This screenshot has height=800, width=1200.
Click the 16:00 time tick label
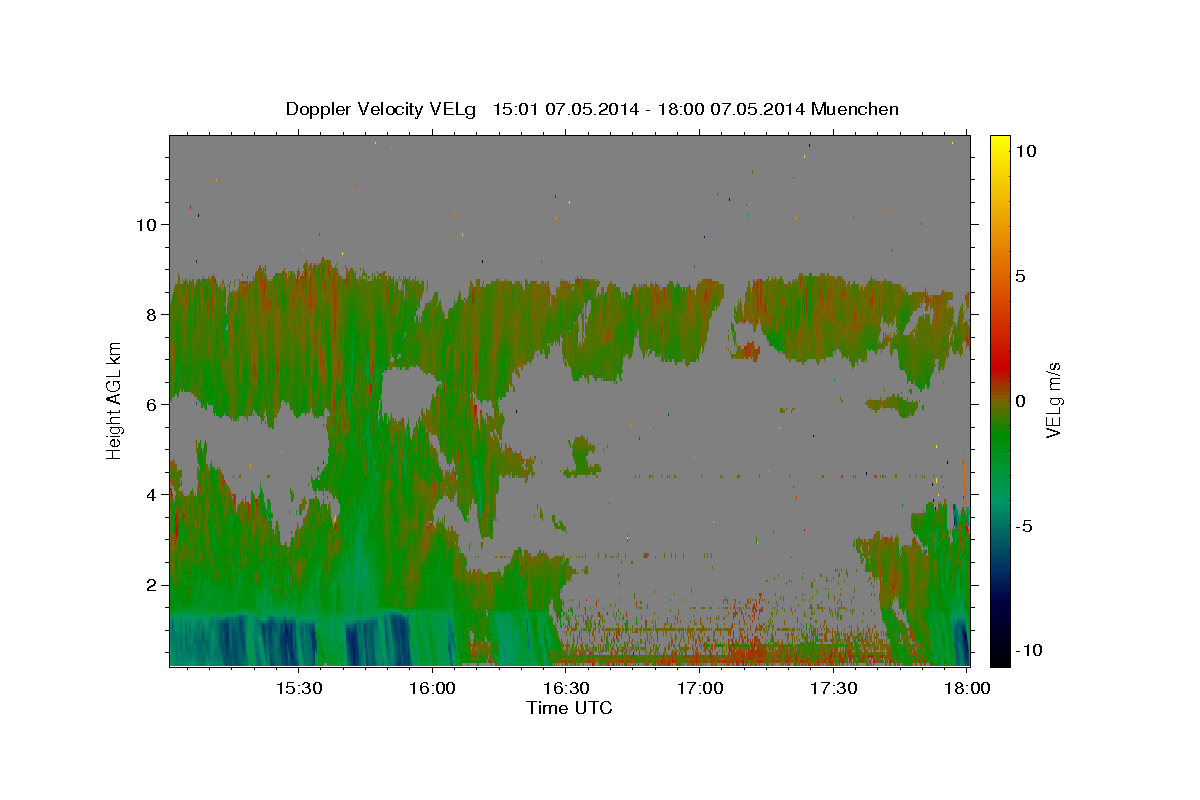[x=432, y=689]
